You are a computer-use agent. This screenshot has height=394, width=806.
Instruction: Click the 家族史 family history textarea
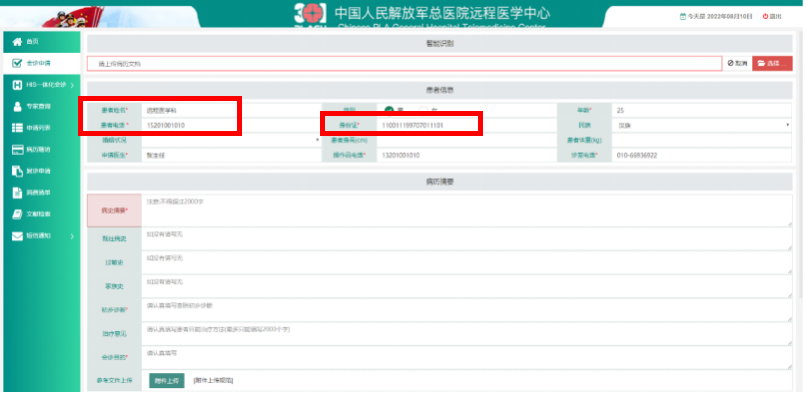(x=467, y=286)
